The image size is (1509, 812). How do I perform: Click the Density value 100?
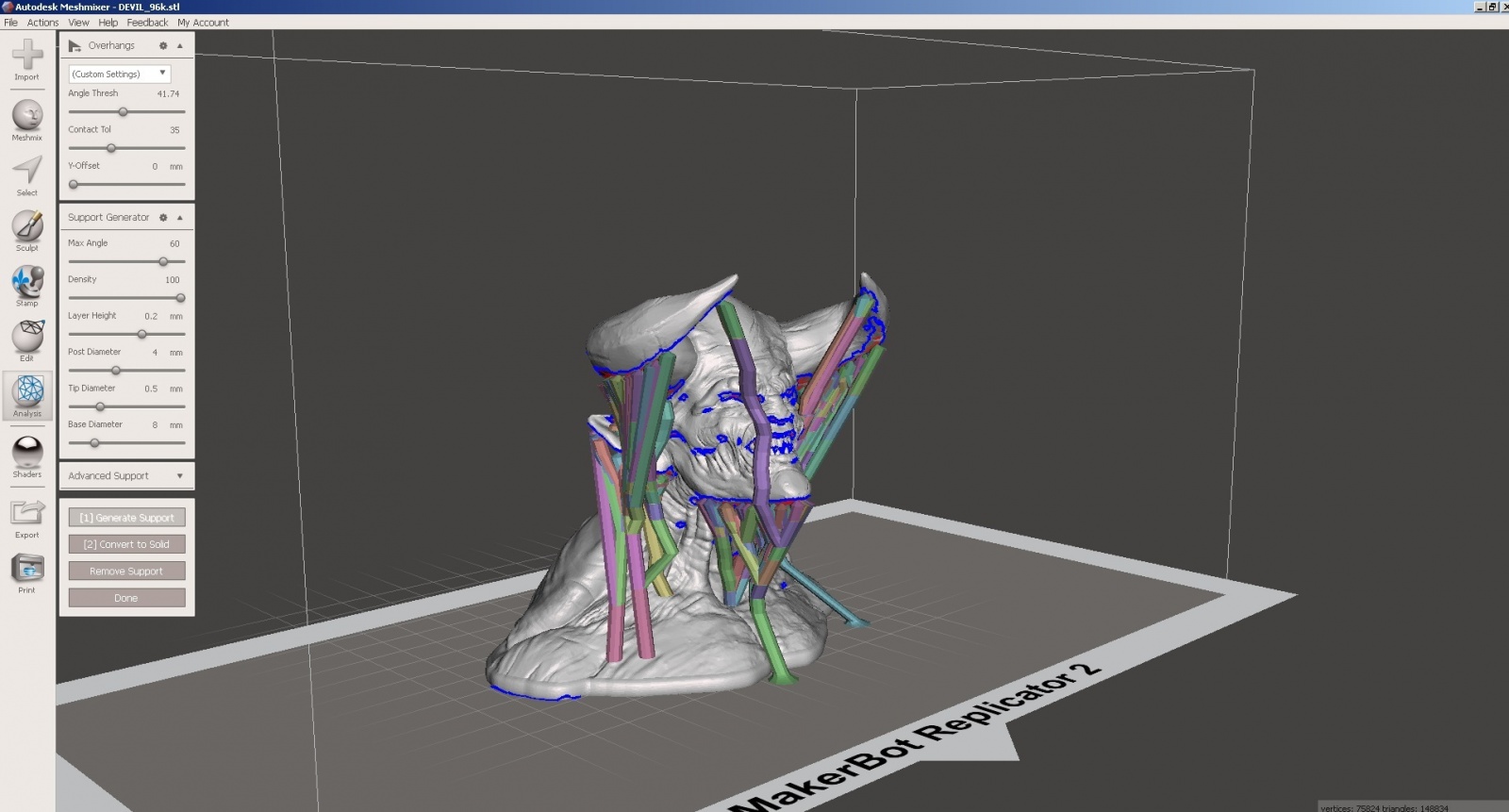172,280
